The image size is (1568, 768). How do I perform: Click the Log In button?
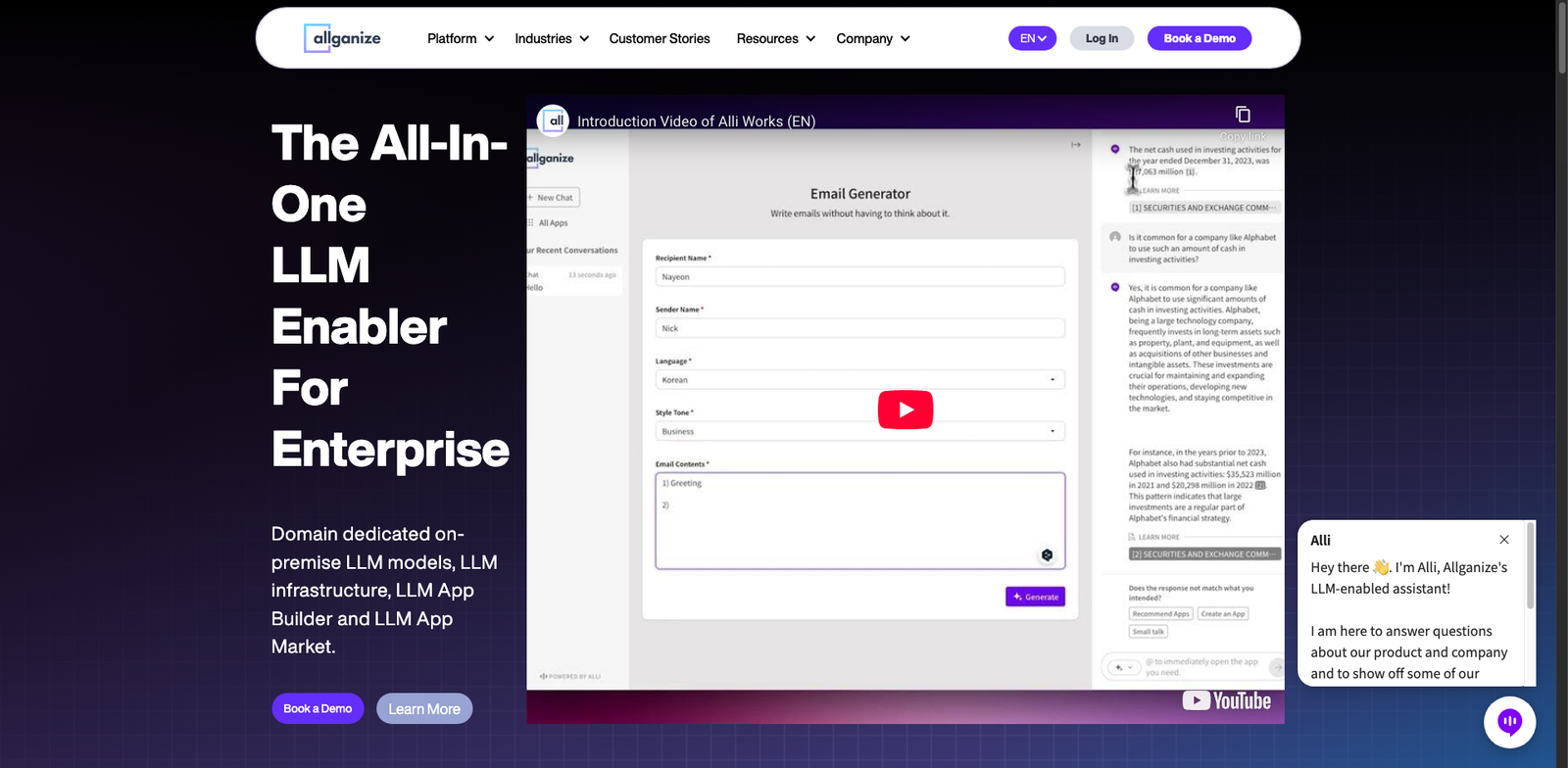(1102, 38)
